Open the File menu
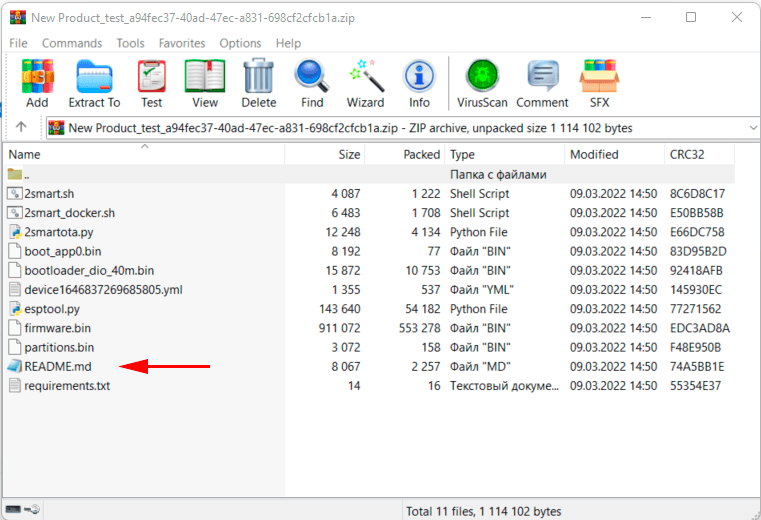761x520 pixels. (18, 43)
